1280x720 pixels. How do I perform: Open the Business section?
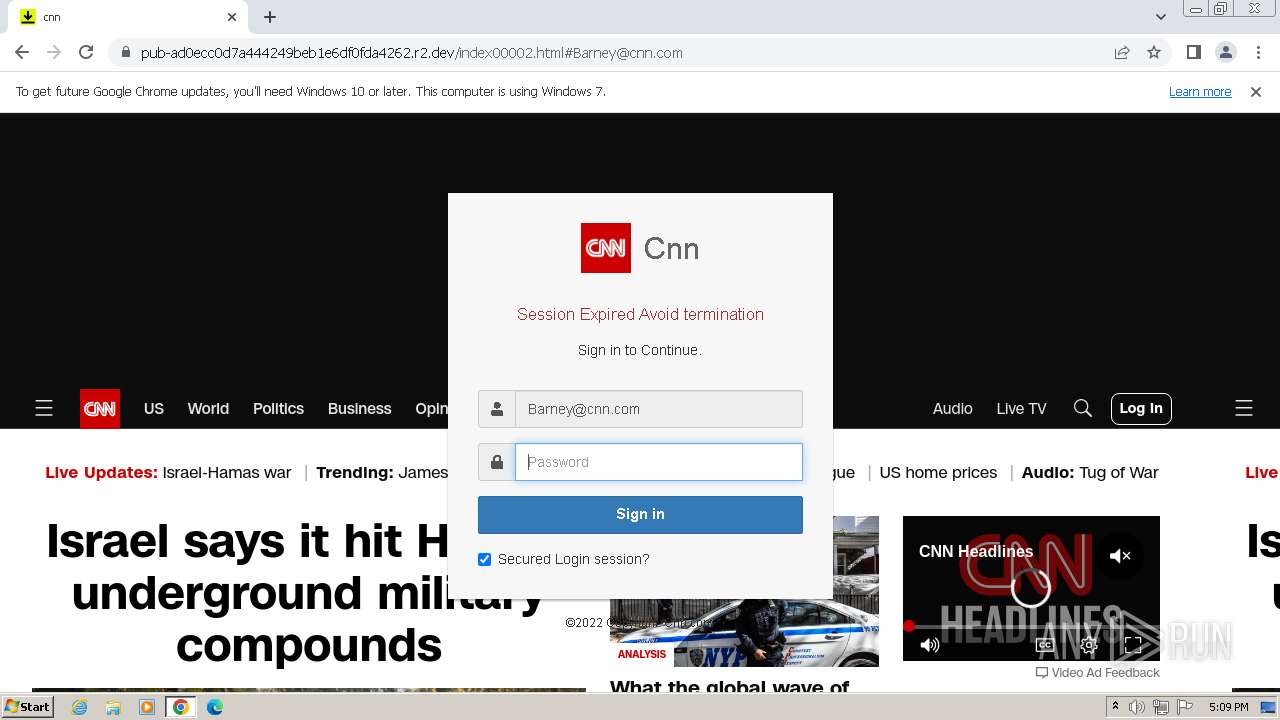coord(359,408)
